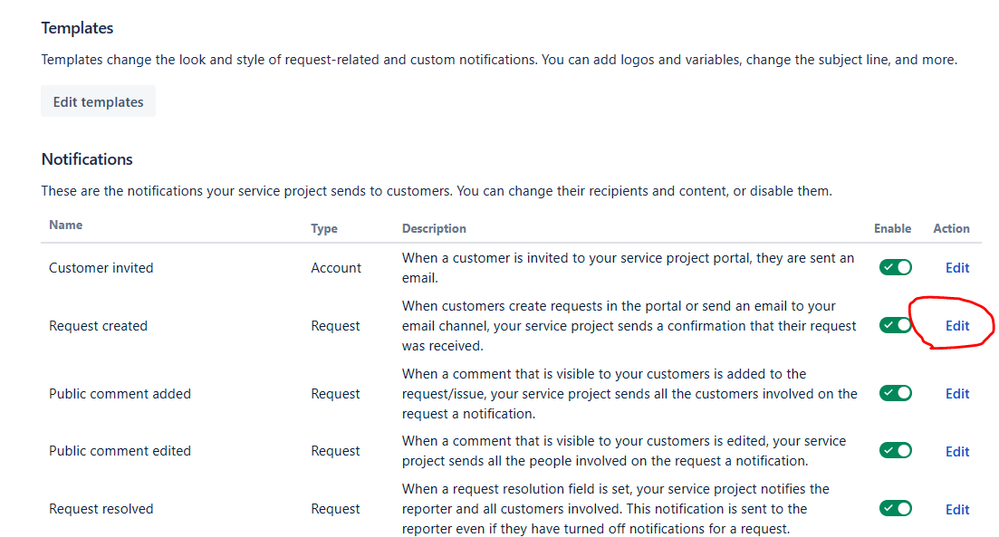Screen dimensions: 999x537
Task: Select Edit for Public comment edited
Action: pos(957,452)
